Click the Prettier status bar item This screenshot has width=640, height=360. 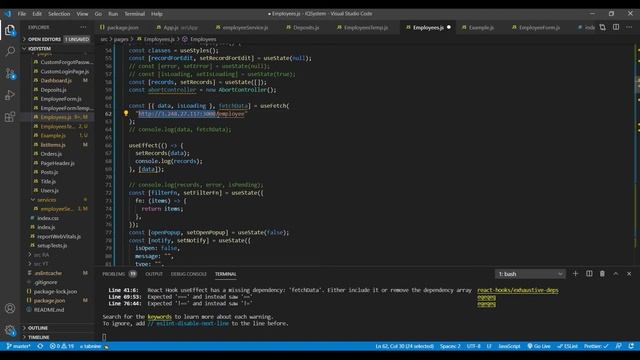(596, 346)
